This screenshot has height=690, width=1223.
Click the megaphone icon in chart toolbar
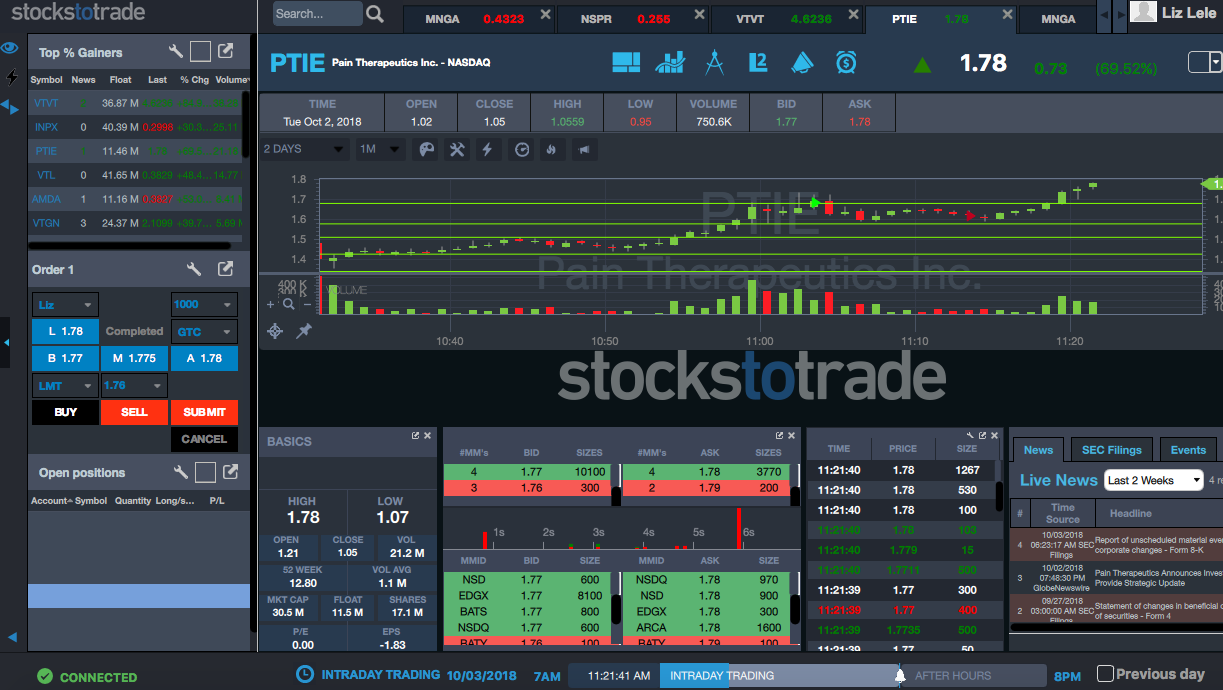[583, 149]
